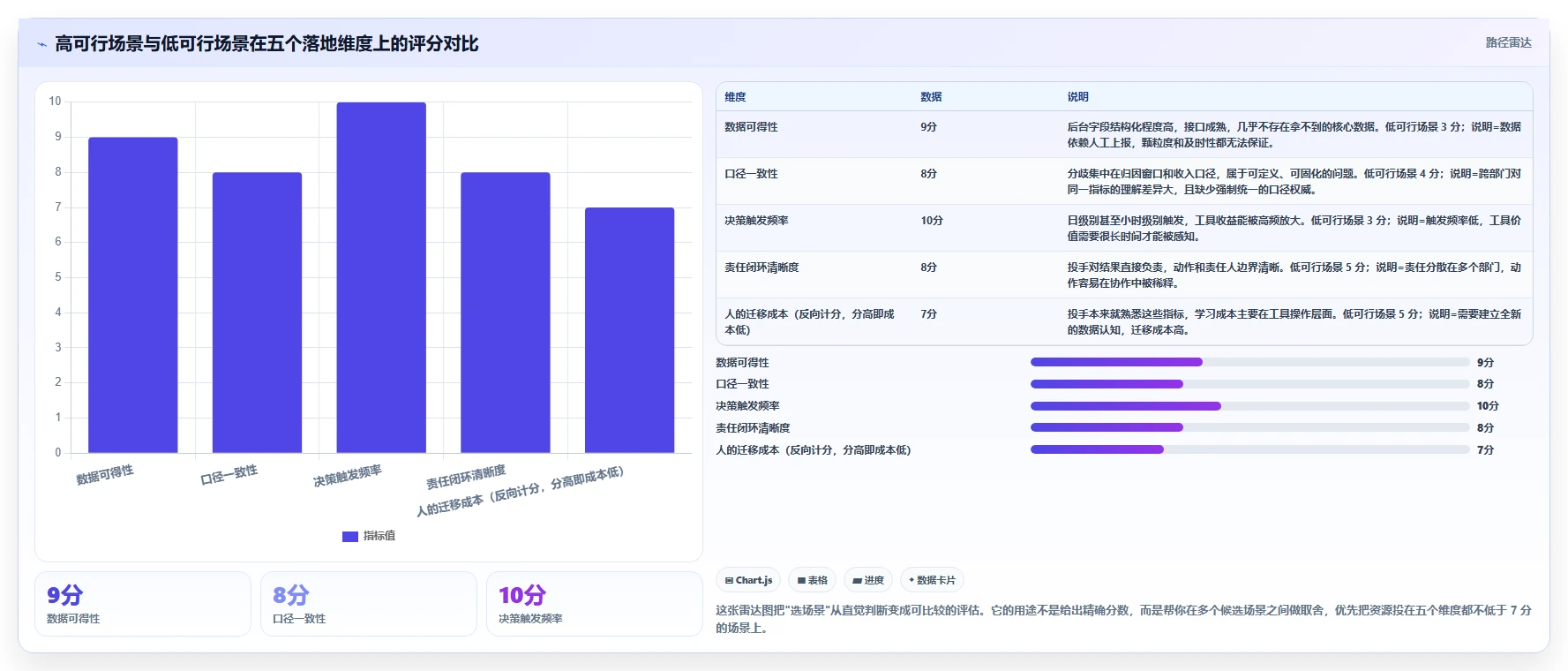Open the 10分 决策触发频率 stat card
Image resolution: width=1568 pixels, height=671 pixels.
click(x=595, y=604)
